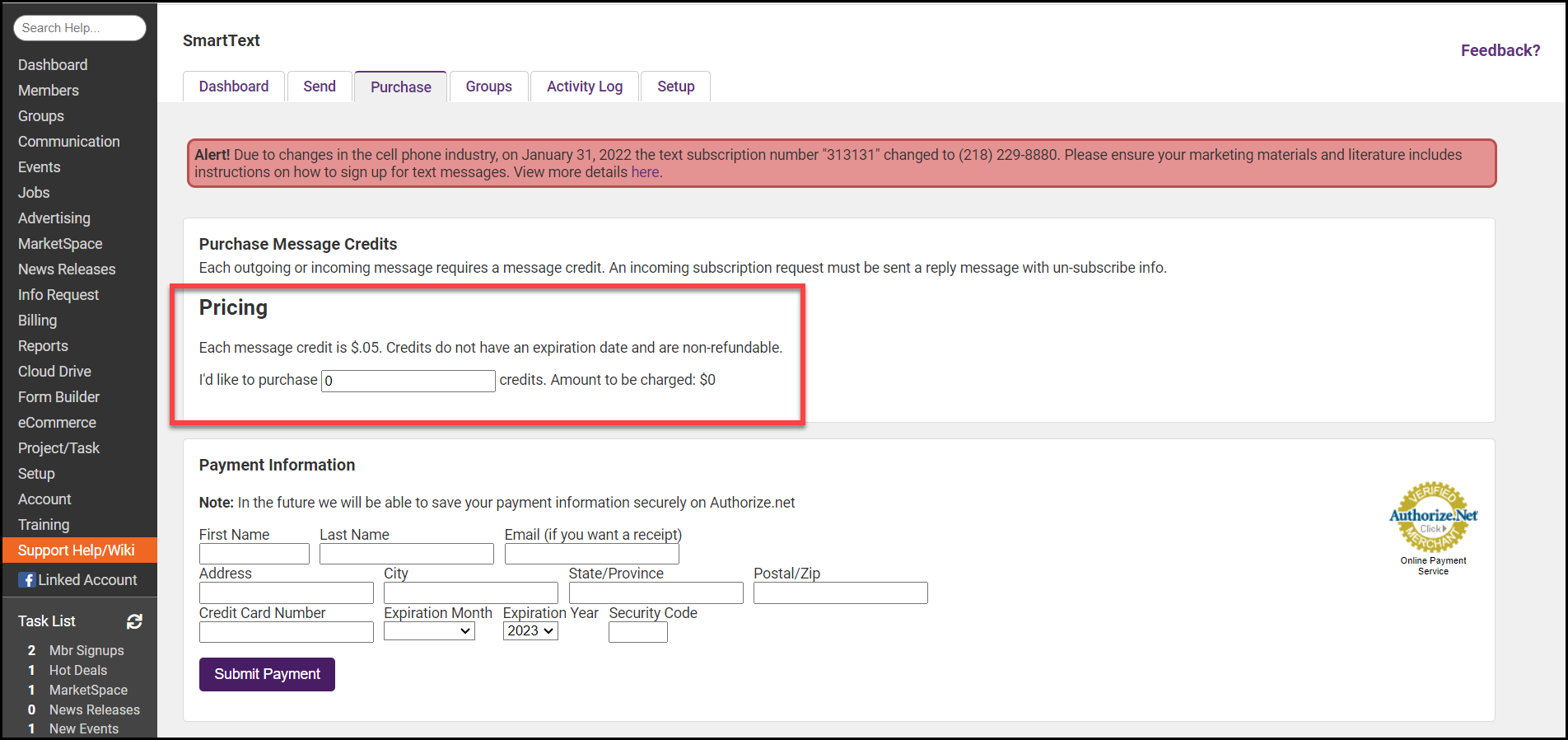Open the Send tab
This screenshot has width=1568, height=740.
coord(319,87)
